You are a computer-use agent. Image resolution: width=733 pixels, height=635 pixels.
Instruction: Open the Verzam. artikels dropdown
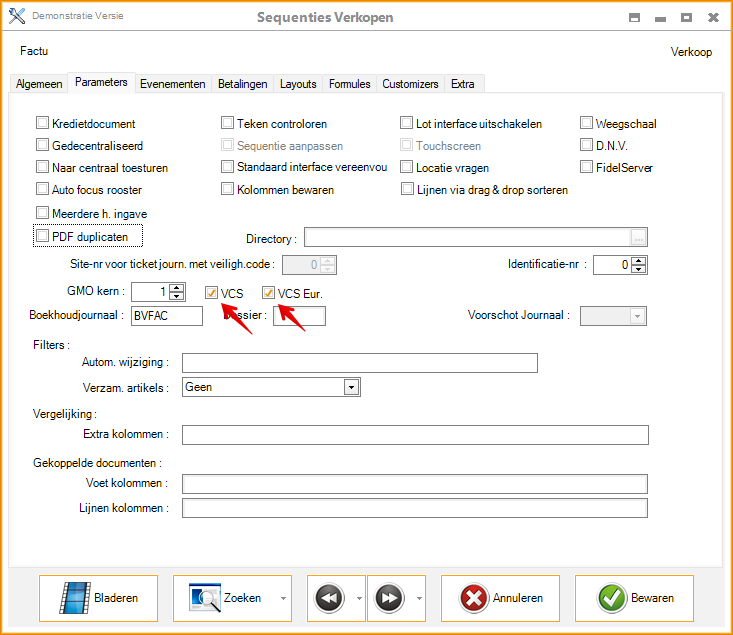coord(351,387)
